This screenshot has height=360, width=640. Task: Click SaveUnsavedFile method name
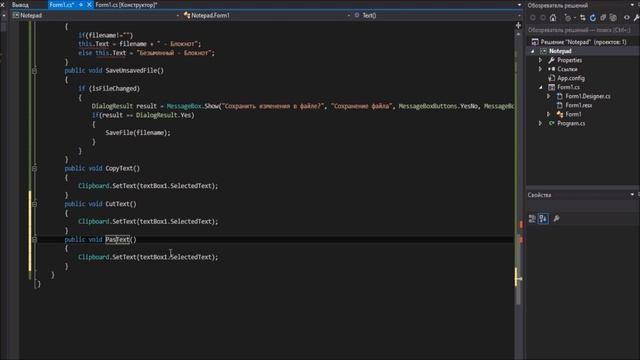coord(131,71)
